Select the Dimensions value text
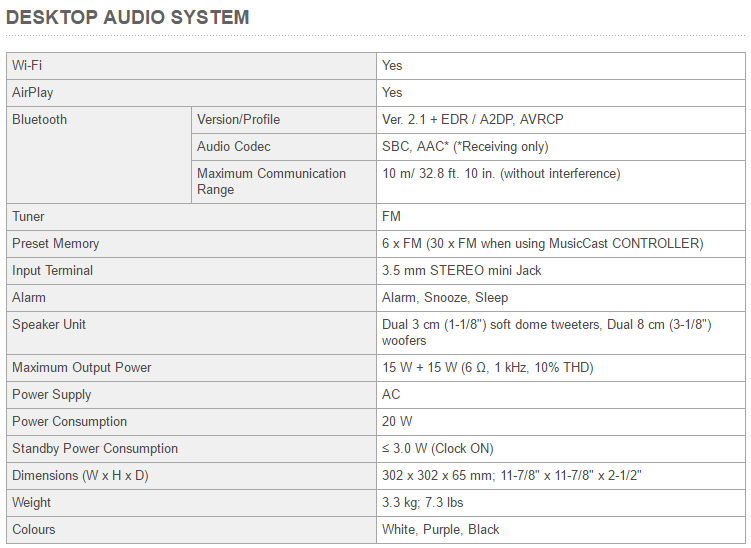Image resolution: width=751 pixels, height=548 pixels. pos(512,475)
